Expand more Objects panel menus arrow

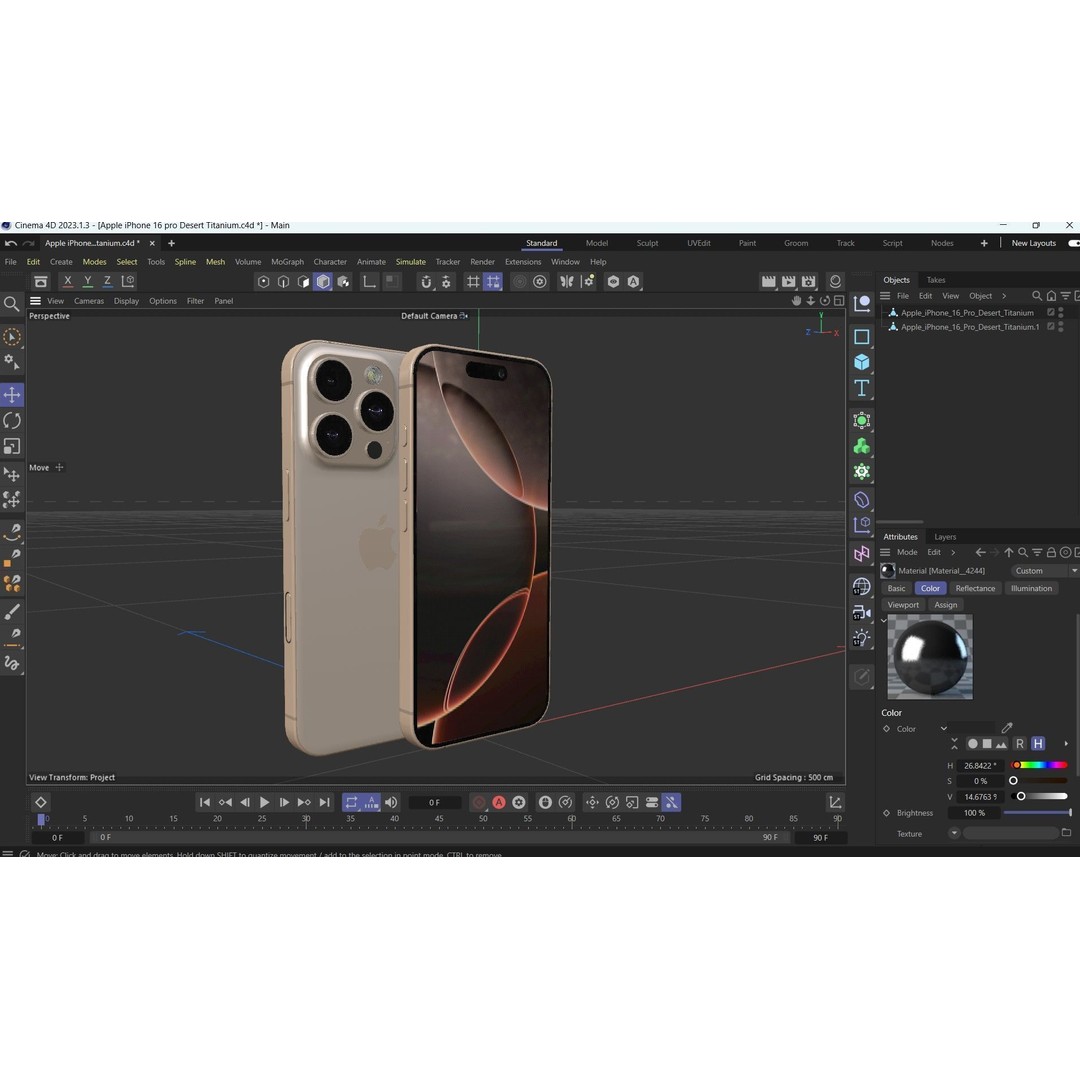pyautogui.click(x=1004, y=296)
